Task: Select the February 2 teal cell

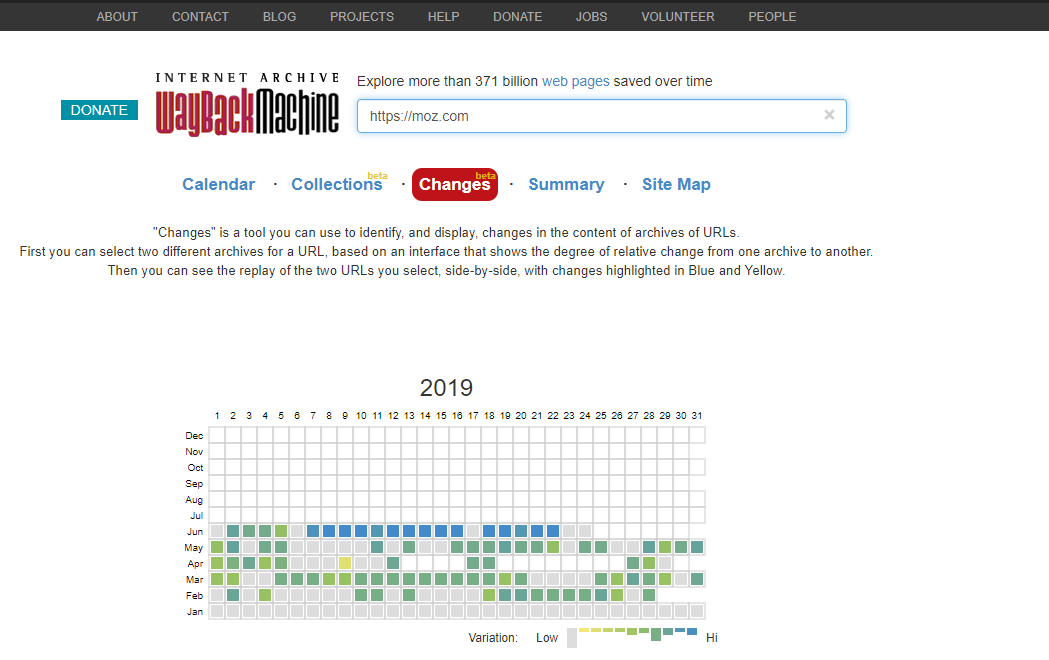Action: 233,595
